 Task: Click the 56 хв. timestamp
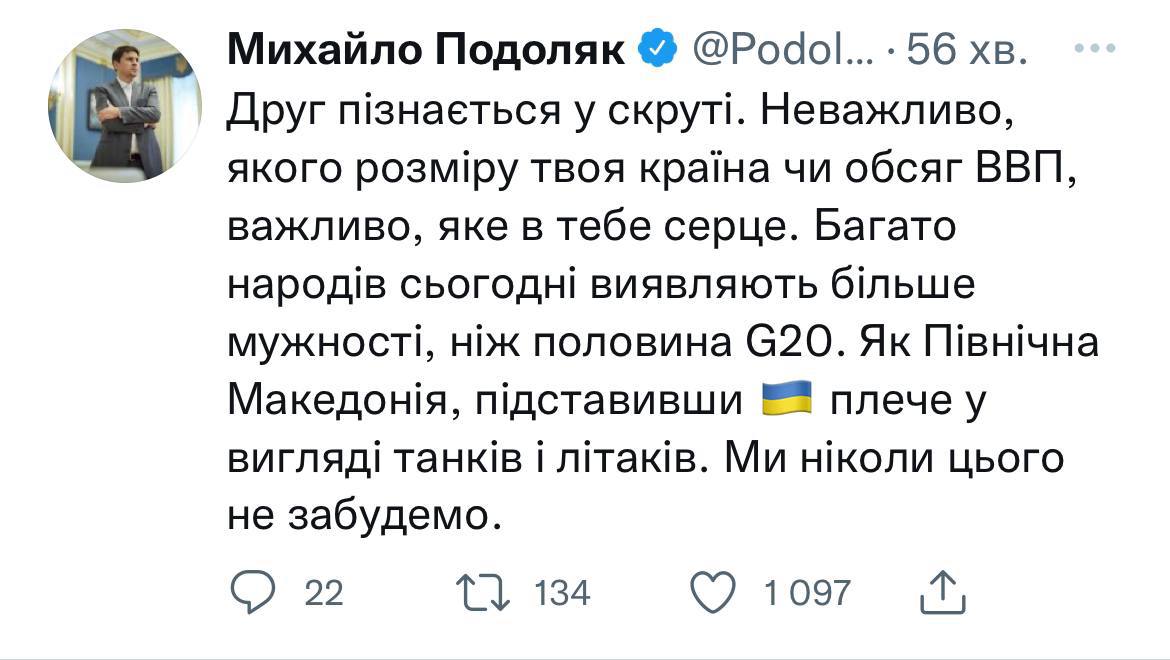(965, 48)
